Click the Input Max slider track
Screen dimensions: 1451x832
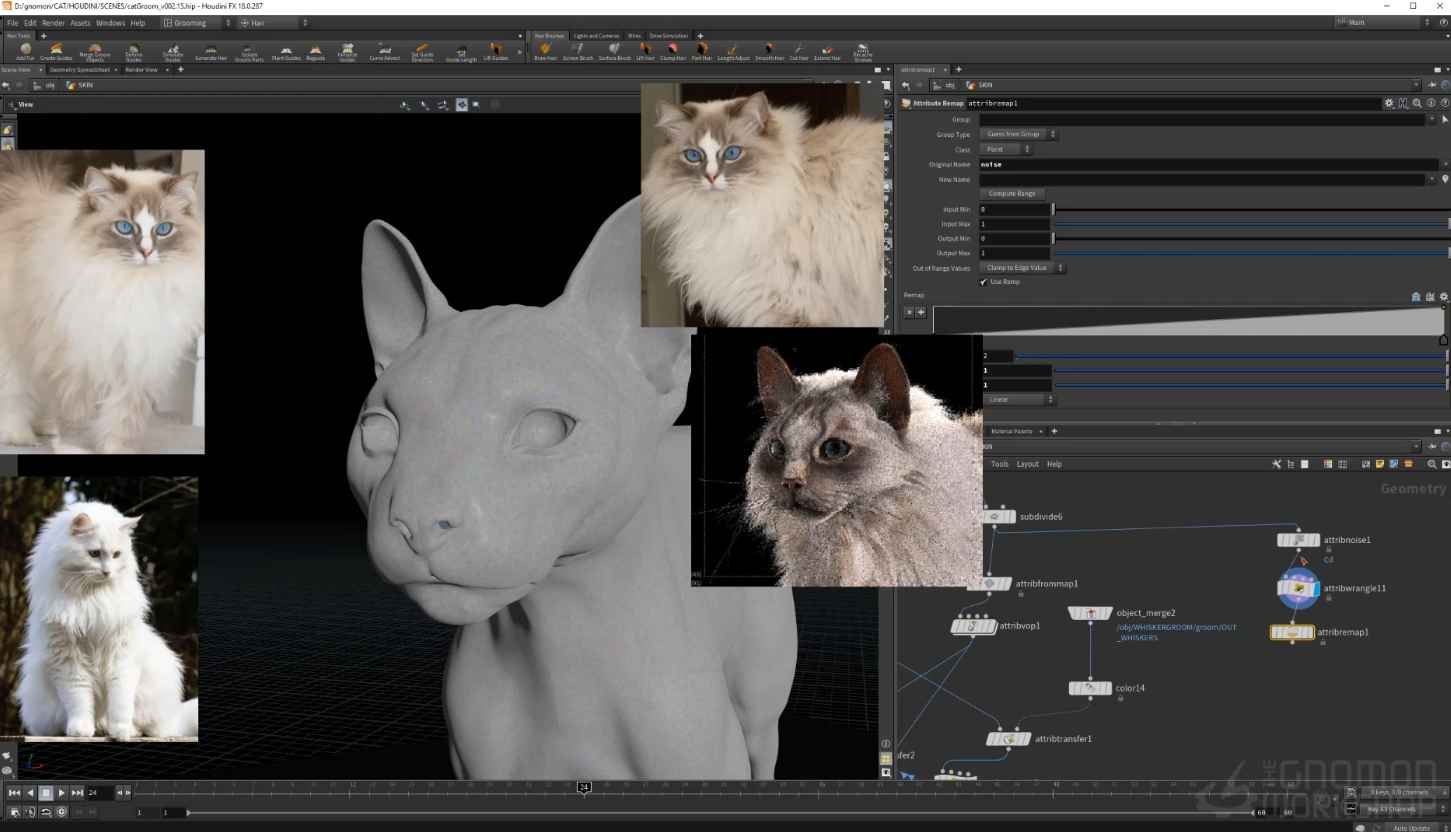[1250, 224]
